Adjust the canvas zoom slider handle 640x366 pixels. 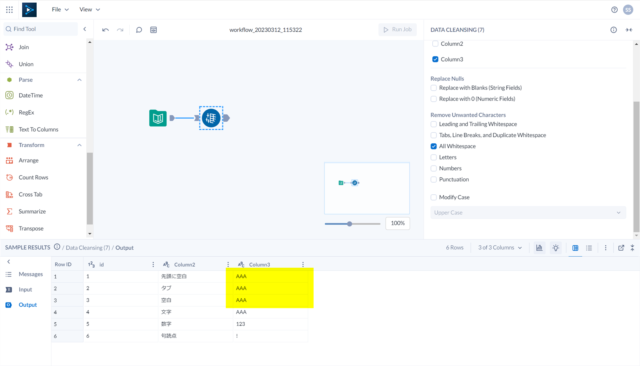coord(349,224)
